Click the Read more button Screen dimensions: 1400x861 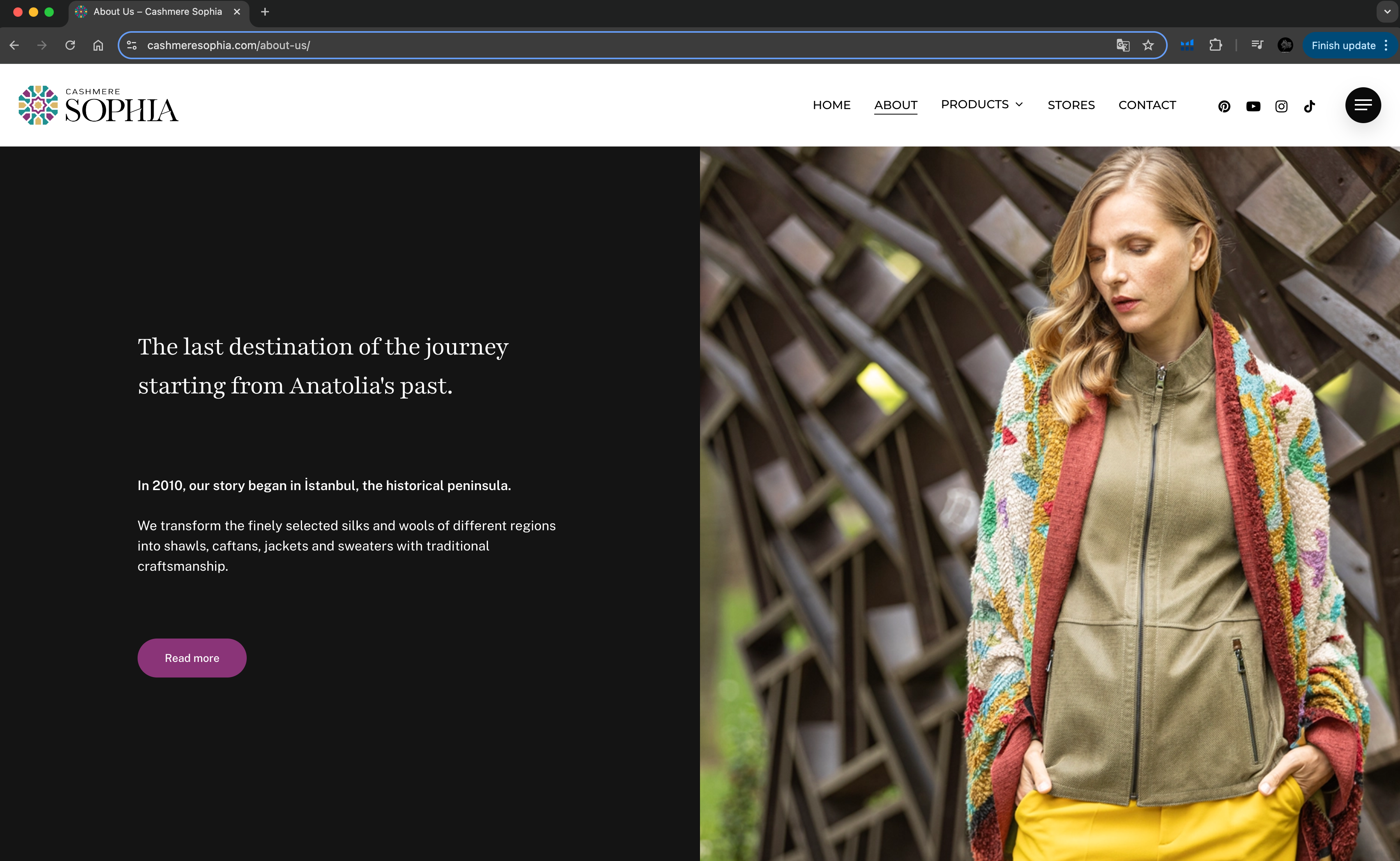click(192, 658)
